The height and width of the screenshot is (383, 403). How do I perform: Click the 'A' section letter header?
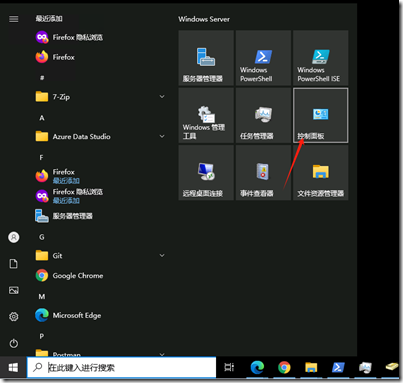(42, 118)
